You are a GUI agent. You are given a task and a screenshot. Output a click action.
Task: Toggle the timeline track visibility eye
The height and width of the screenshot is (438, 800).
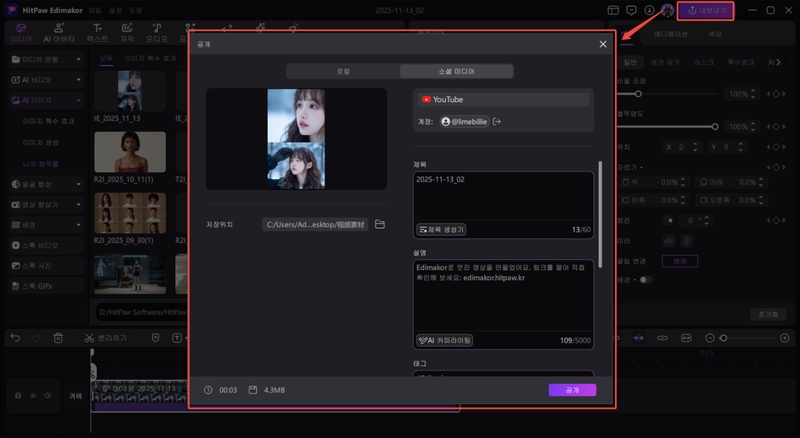tap(33, 396)
